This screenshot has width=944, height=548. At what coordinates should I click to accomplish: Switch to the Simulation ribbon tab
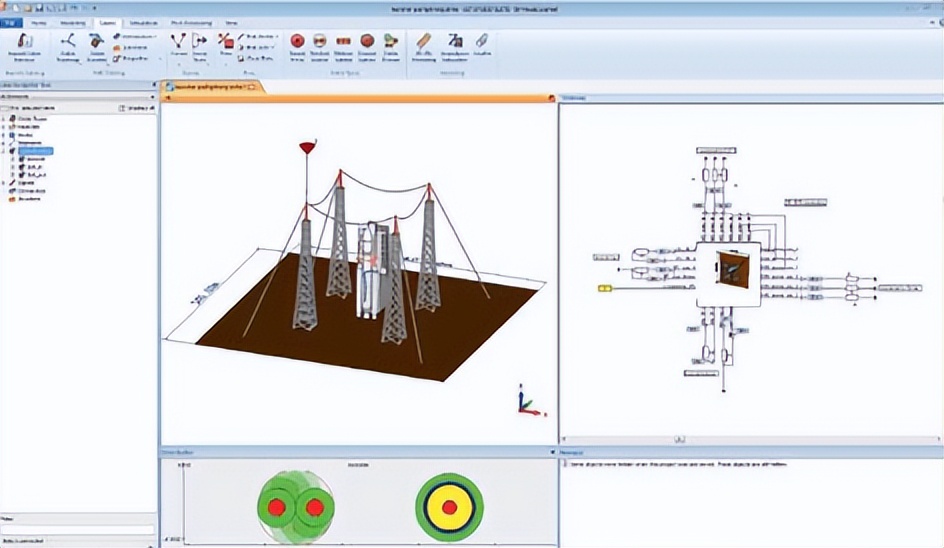(x=142, y=21)
